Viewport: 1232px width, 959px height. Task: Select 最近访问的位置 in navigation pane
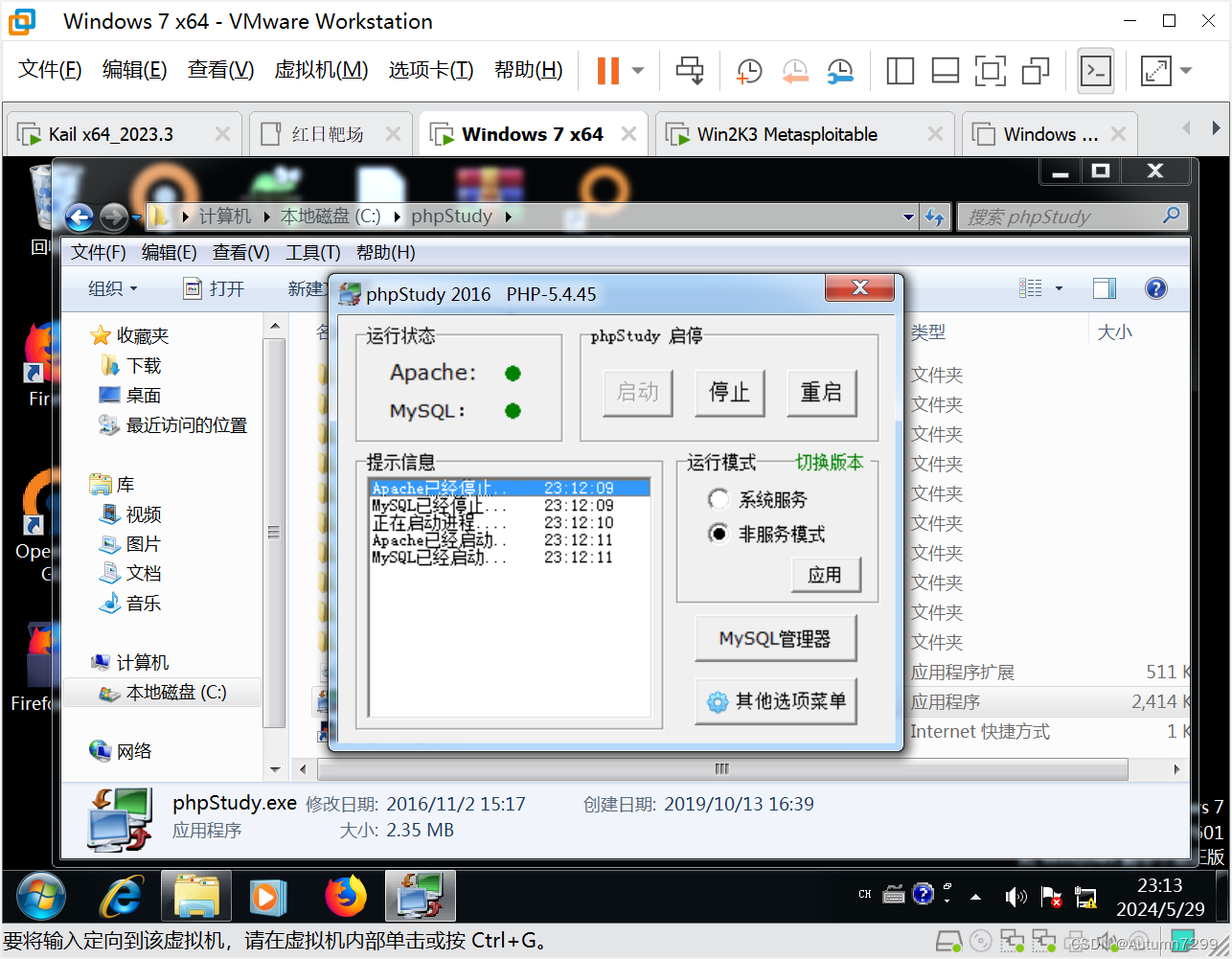coord(173,425)
